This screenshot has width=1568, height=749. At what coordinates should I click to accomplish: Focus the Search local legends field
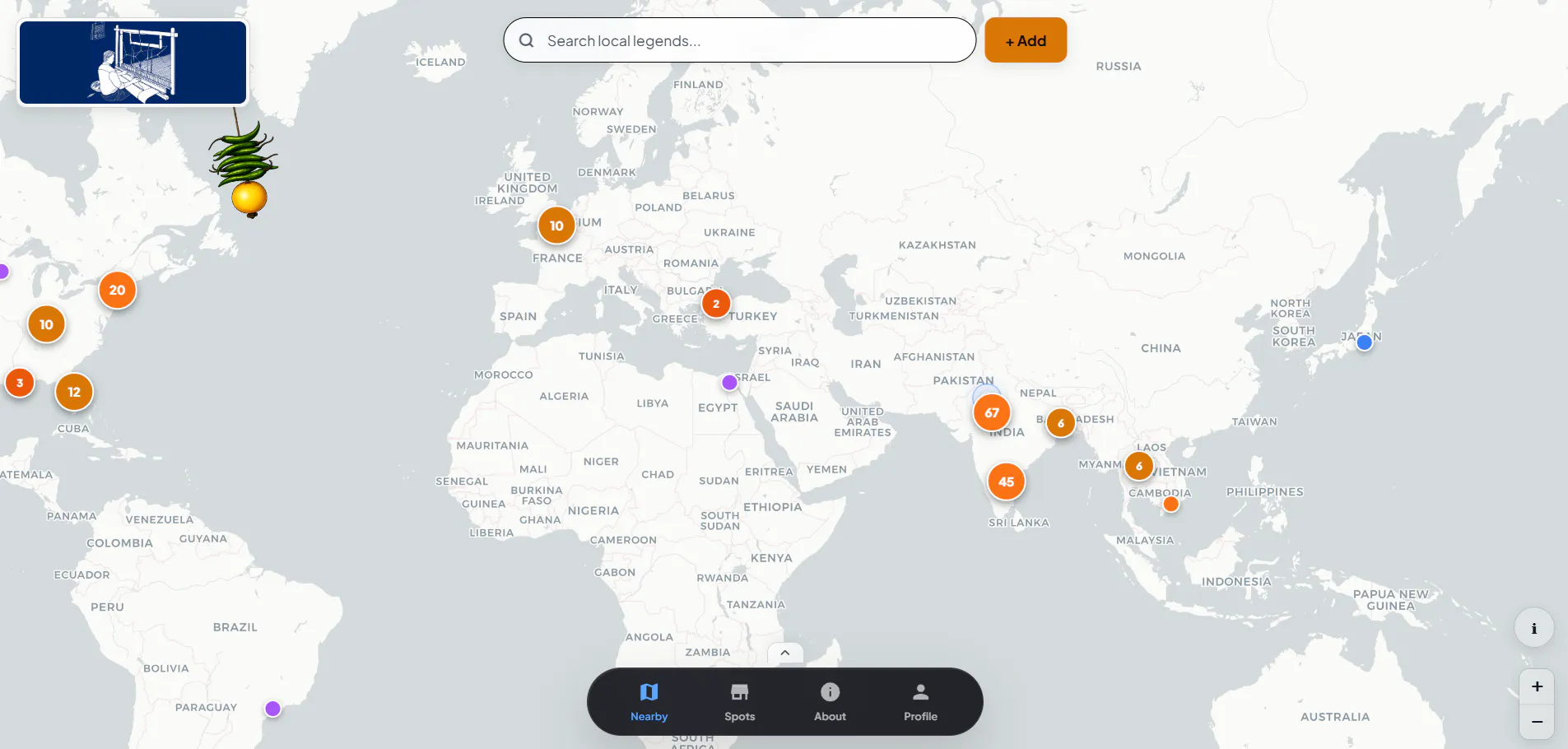[x=739, y=40]
